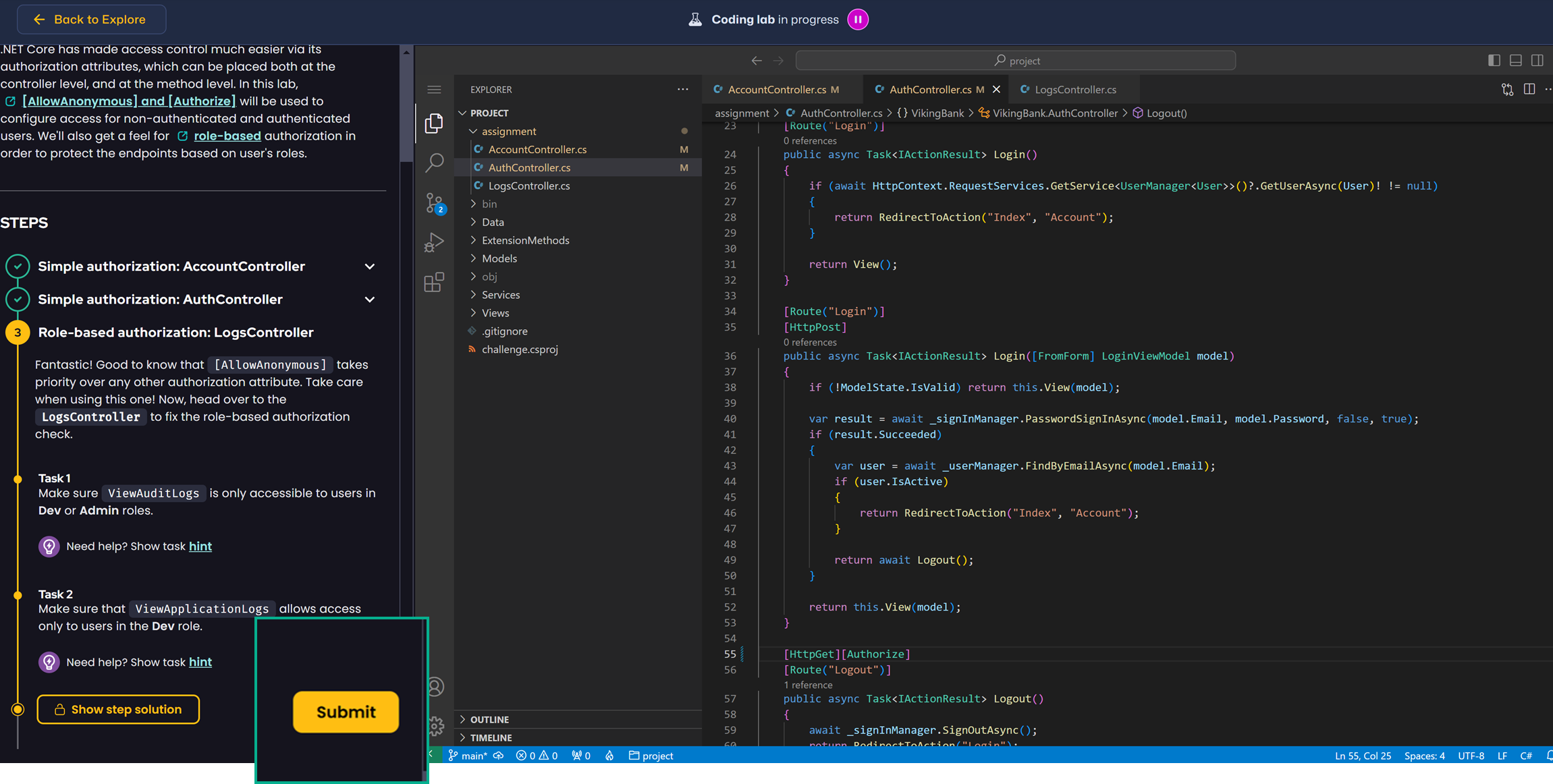The width and height of the screenshot is (1553, 784).
Task: Click the Task 2 hint link
Action: [x=200, y=663]
